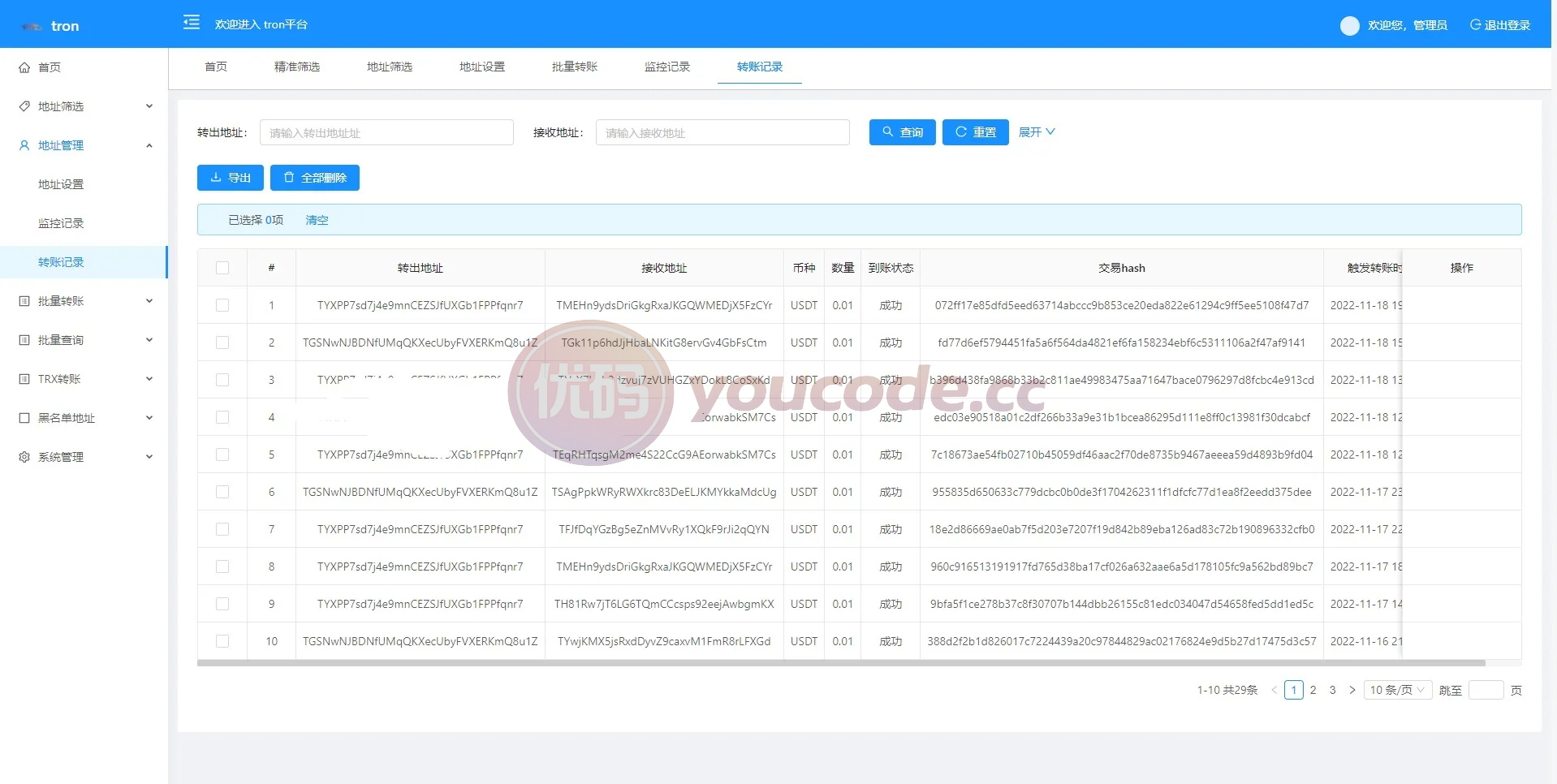
Task: Check the checkbox for row 8
Action: tap(222, 566)
